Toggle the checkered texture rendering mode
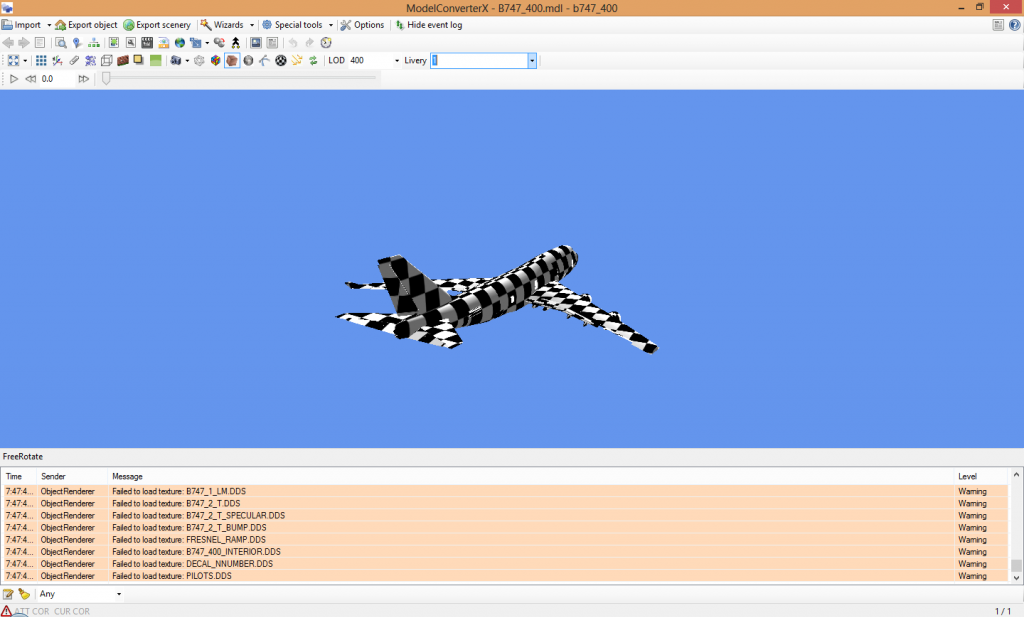 point(281,60)
